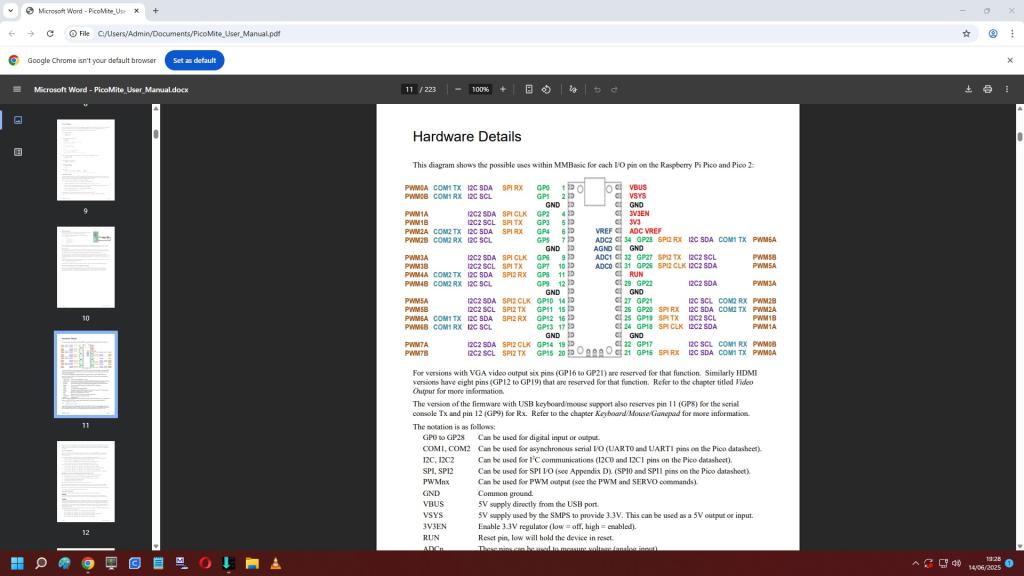Click the zoom in plus button
The image size is (1024, 576).
[x=503, y=89]
